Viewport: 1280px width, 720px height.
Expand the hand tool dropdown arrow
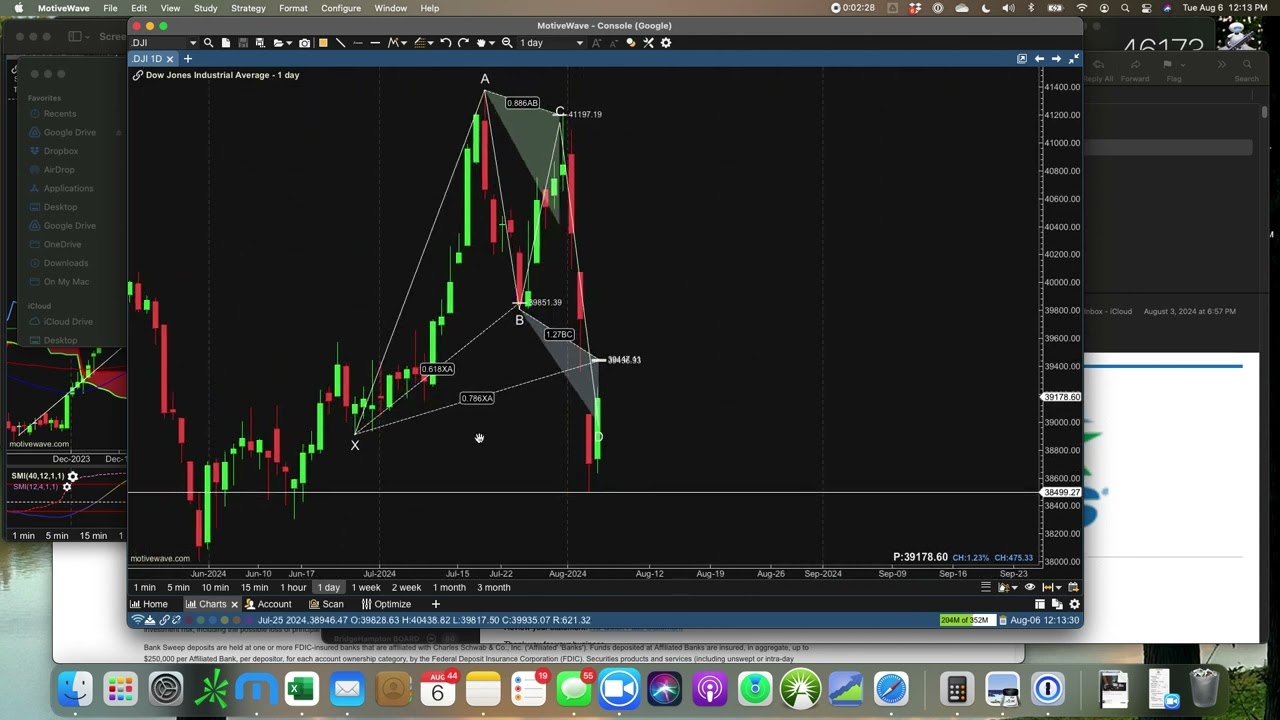(492, 43)
